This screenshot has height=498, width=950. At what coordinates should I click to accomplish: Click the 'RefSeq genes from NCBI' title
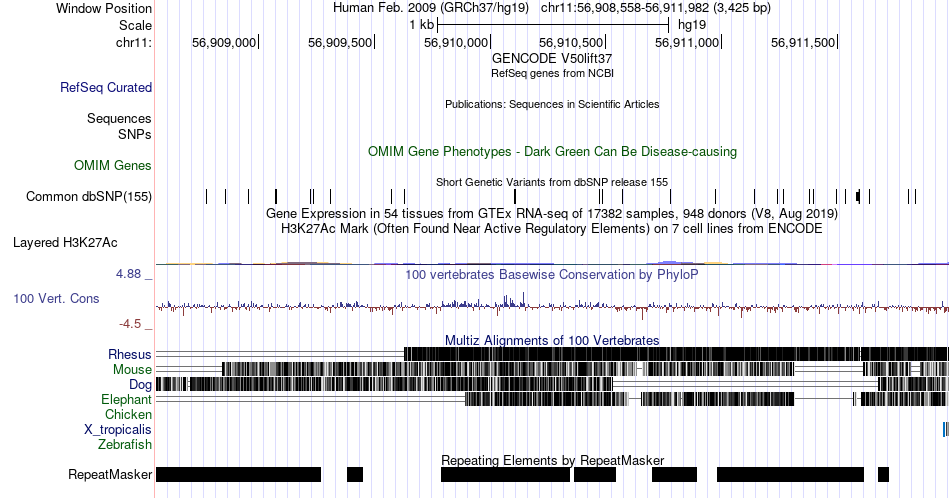coord(552,73)
